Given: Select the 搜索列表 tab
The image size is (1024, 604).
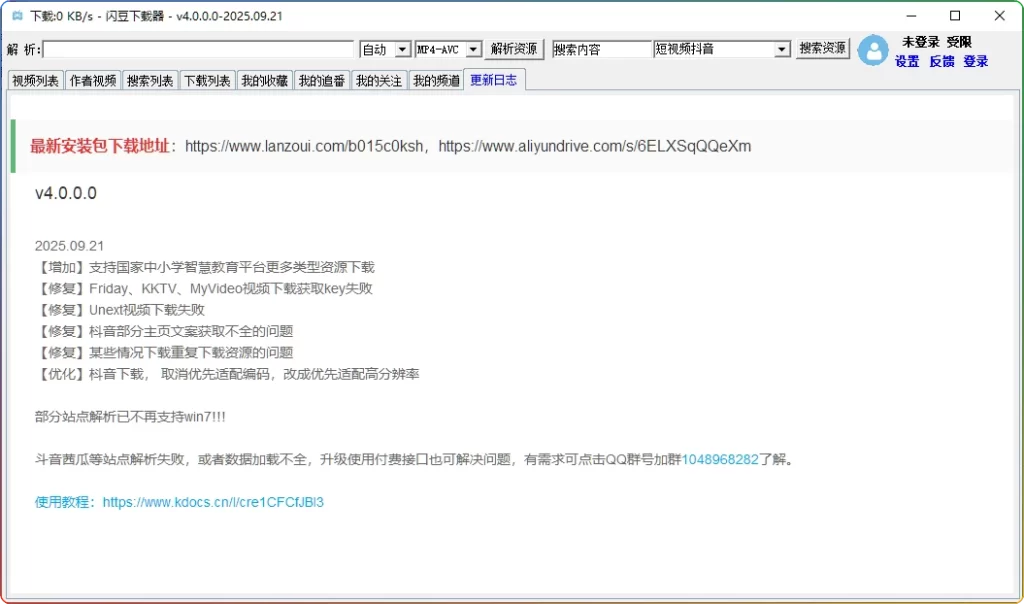Looking at the screenshot, I should (150, 81).
